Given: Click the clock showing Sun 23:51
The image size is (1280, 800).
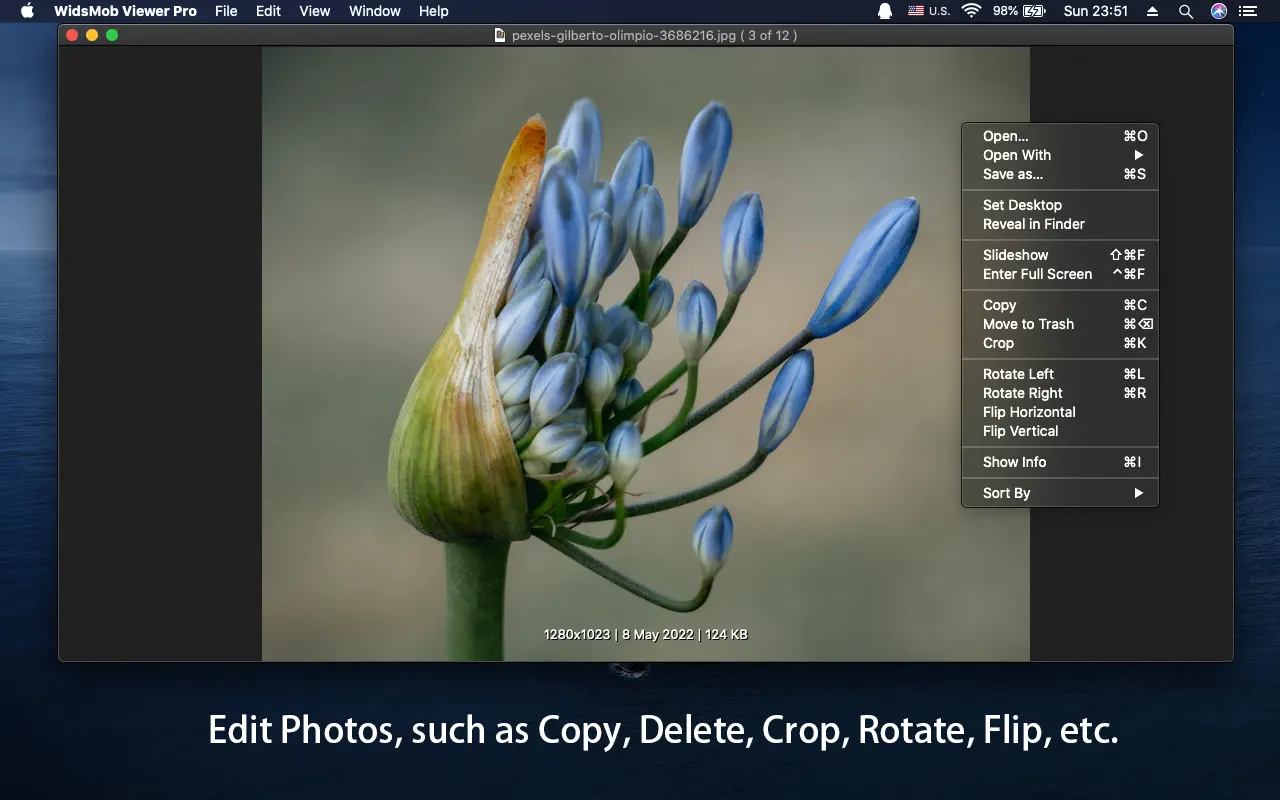Looking at the screenshot, I should (x=1095, y=11).
